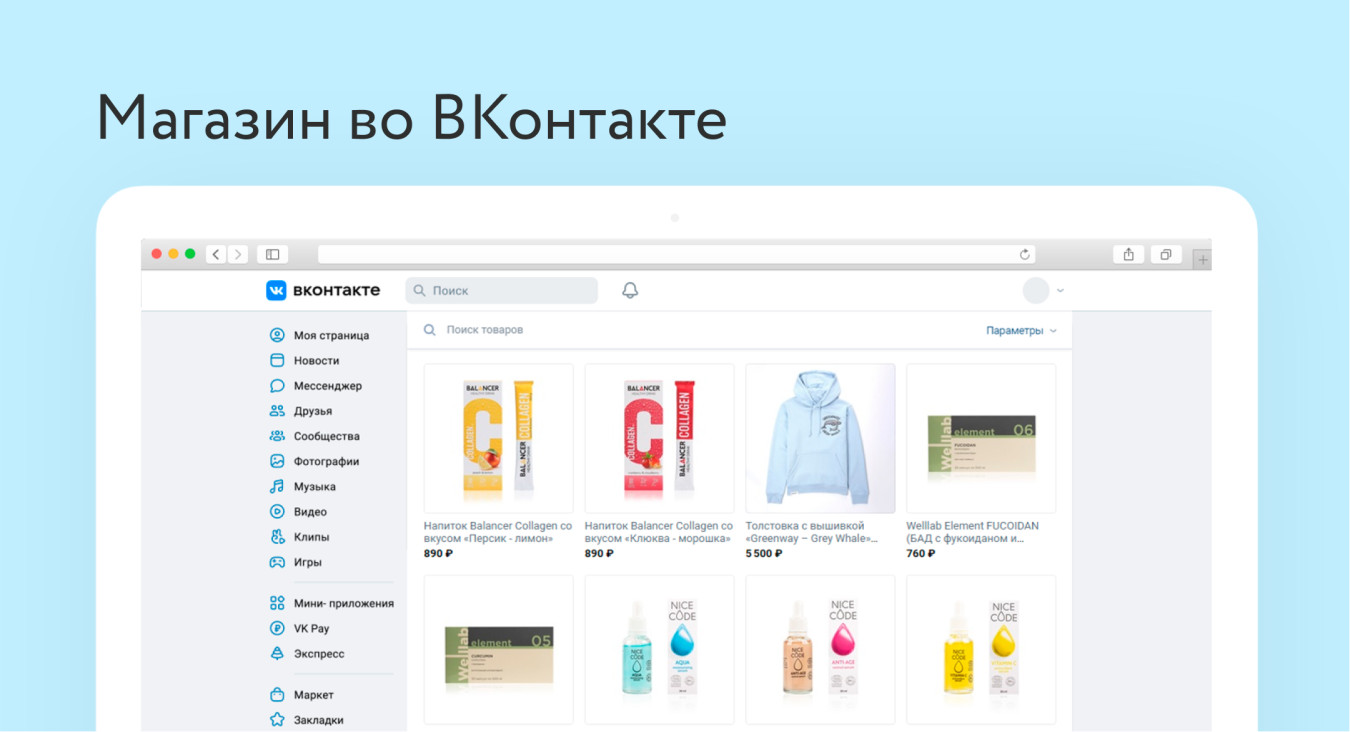This screenshot has width=1350, height=732.
Task: Click the Messenger speech bubble icon
Action: pyautogui.click(x=277, y=386)
